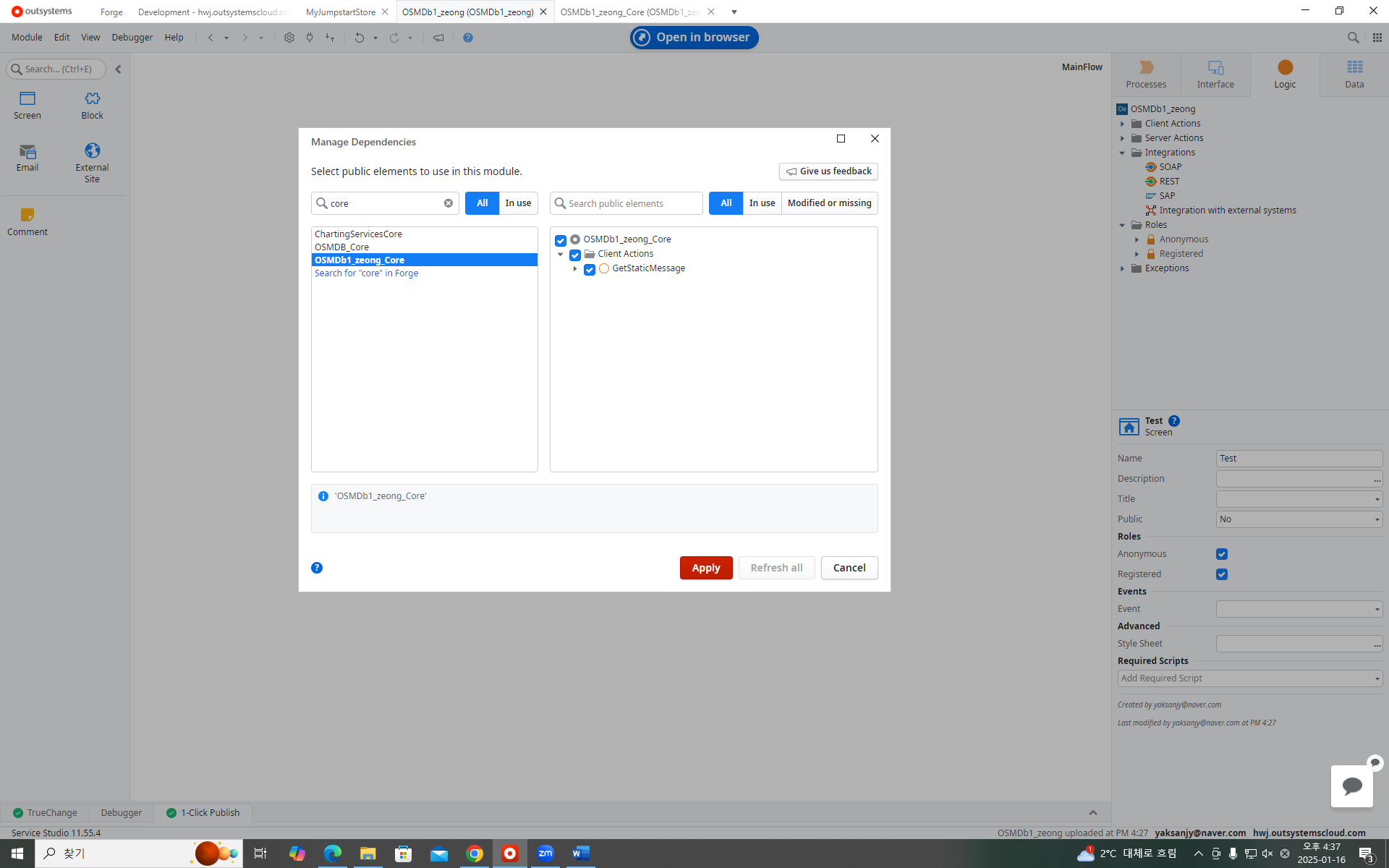
Task: Uncheck the GetStaticMessage checkbox
Action: pyautogui.click(x=590, y=269)
